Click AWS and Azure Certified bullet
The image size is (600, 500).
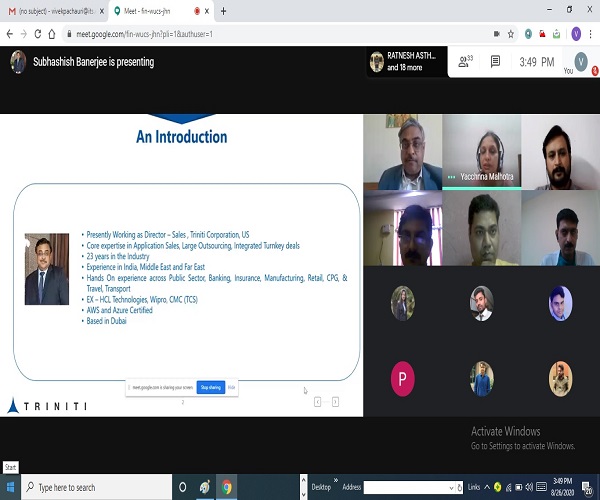(119, 310)
